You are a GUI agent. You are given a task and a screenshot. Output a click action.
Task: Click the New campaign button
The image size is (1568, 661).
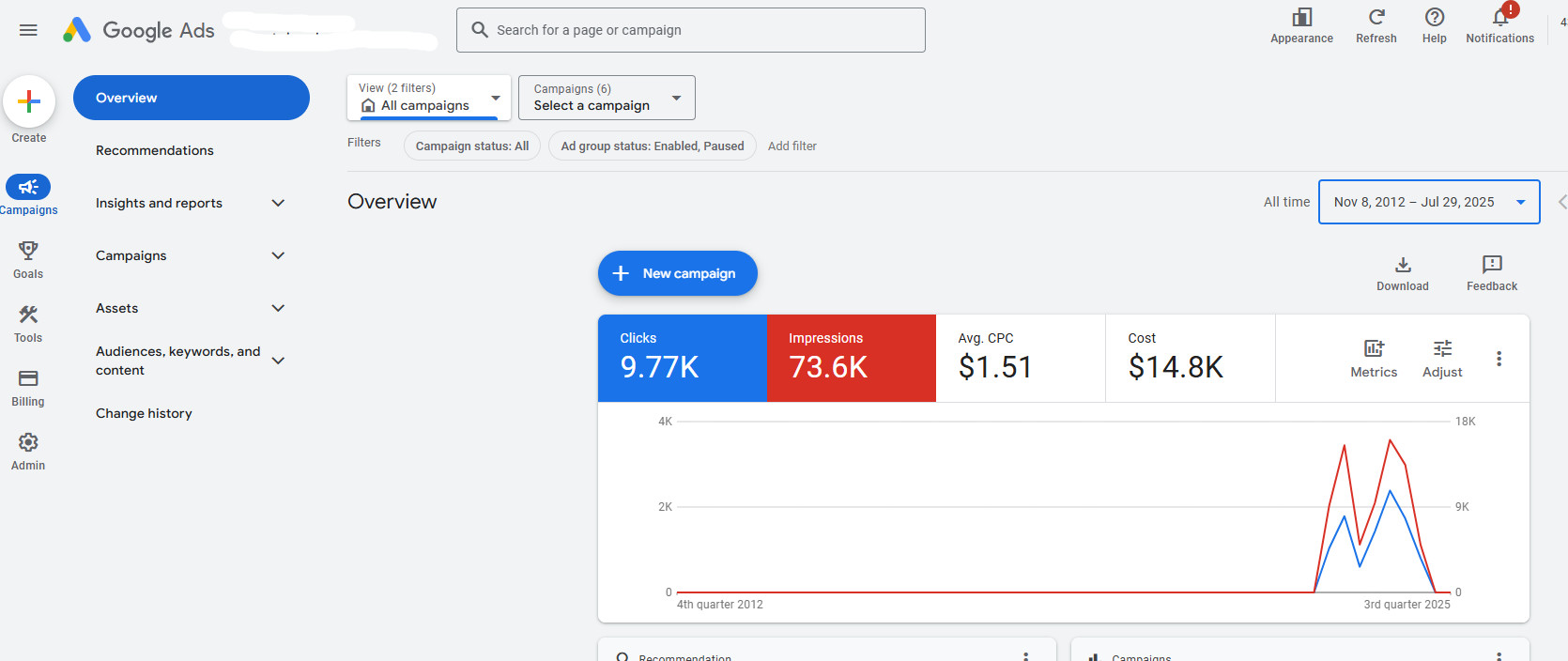tap(677, 273)
